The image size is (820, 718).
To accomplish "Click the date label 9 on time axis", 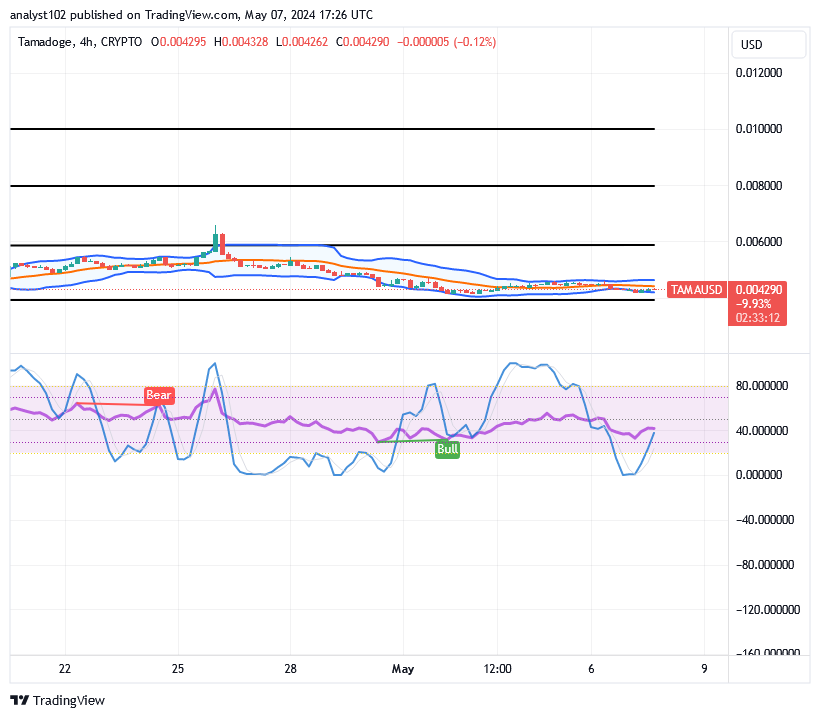I will [704, 669].
